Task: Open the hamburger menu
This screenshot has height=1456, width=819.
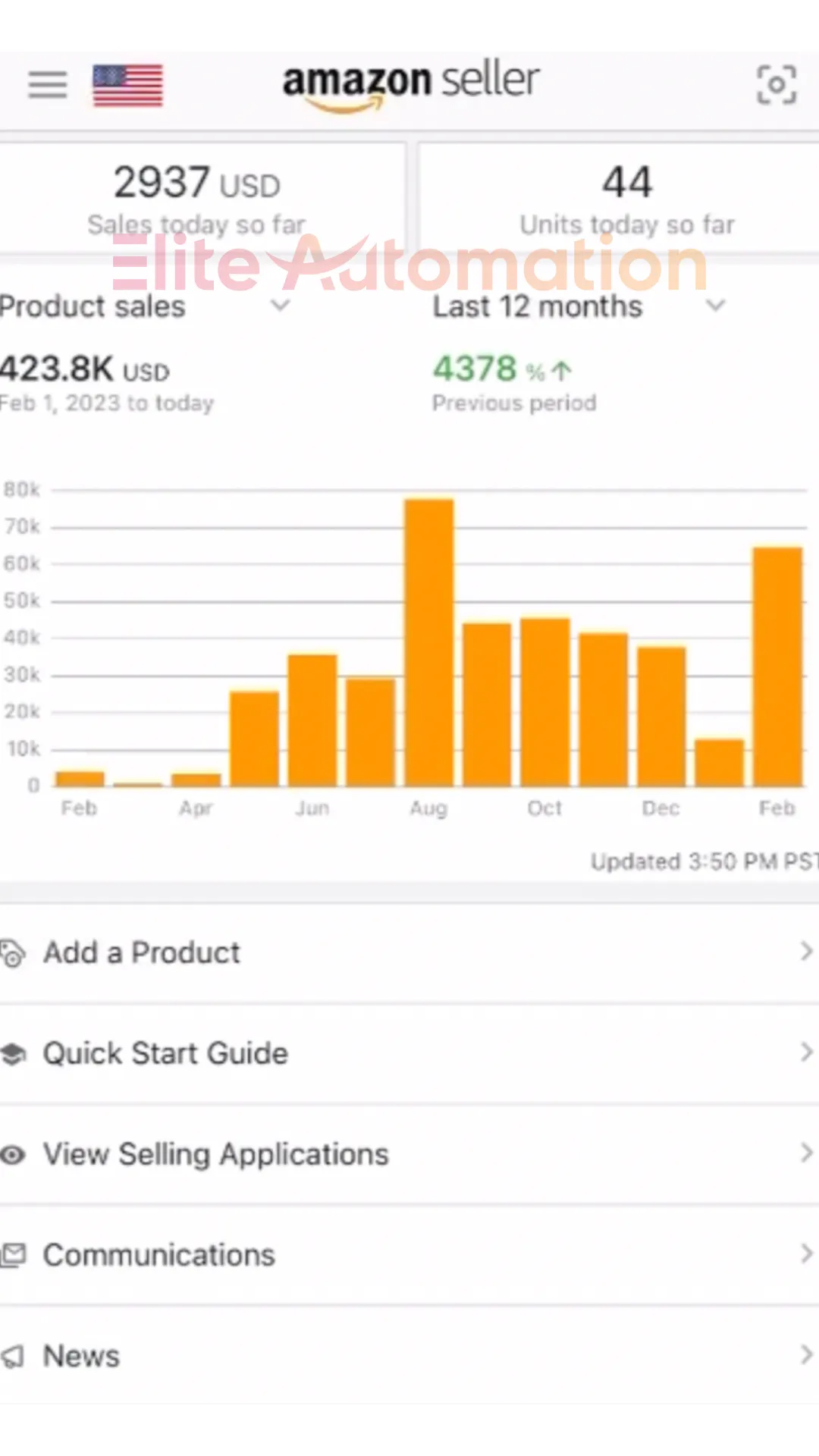Action: pyautogui.click(x=48, y=85)
